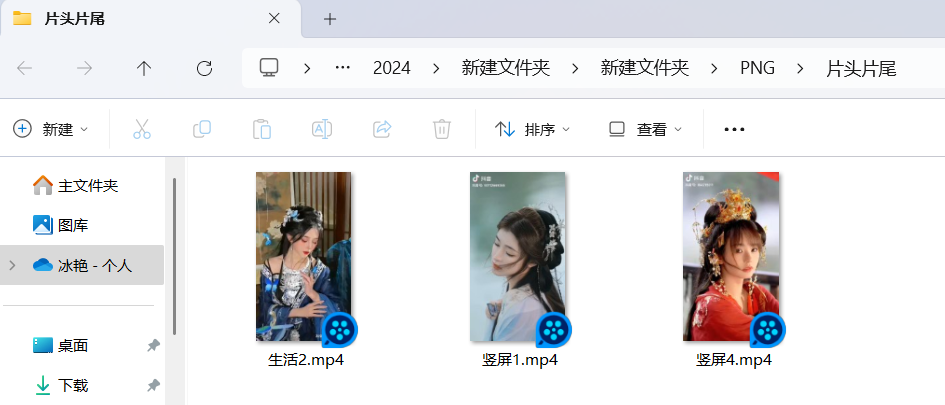Screen dimensions: 945x405
Task: Click the Rename icon in toolbar
Action: [322, 129]
